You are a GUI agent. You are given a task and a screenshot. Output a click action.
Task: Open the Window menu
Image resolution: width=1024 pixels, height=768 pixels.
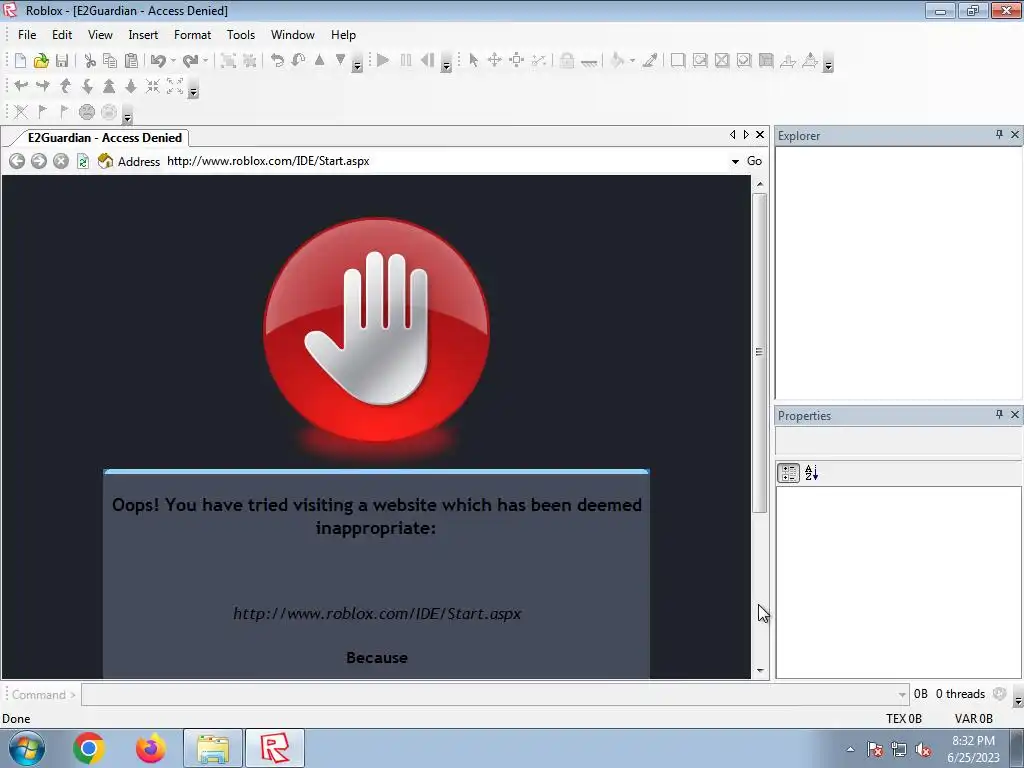point(293,35)
